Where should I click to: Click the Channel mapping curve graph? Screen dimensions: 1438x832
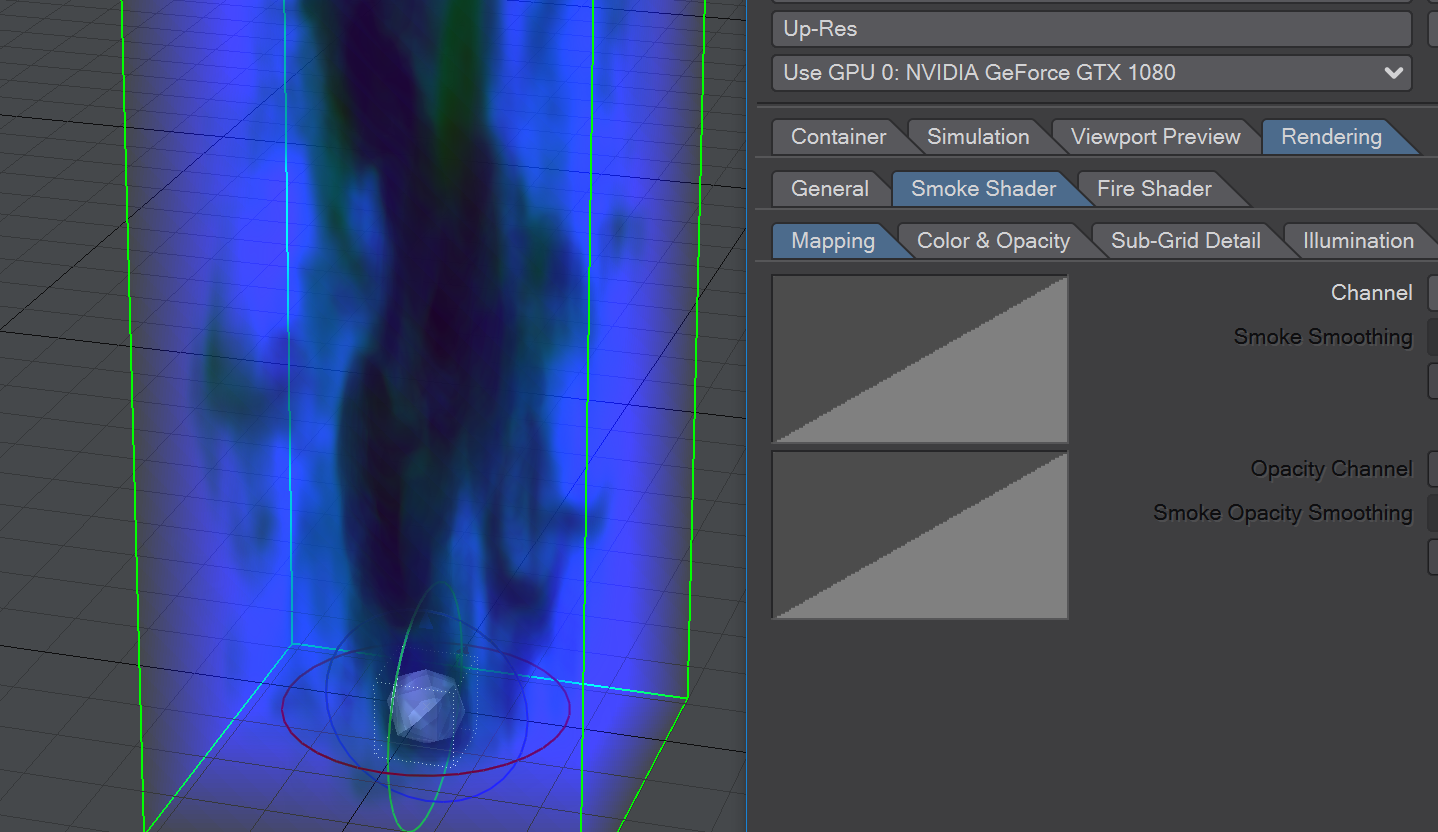[920, 359]
